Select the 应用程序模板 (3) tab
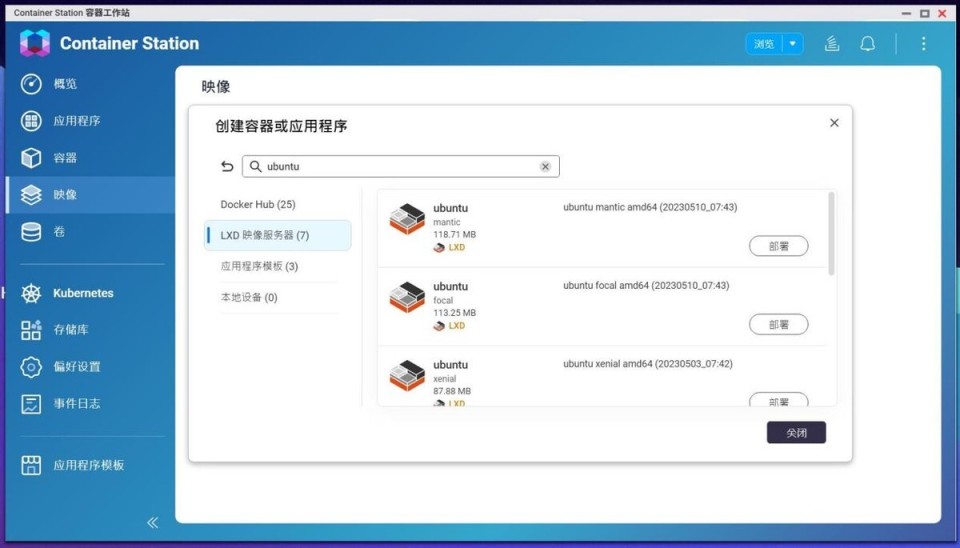This screenshot has width=960, height=548. [260, 266]
